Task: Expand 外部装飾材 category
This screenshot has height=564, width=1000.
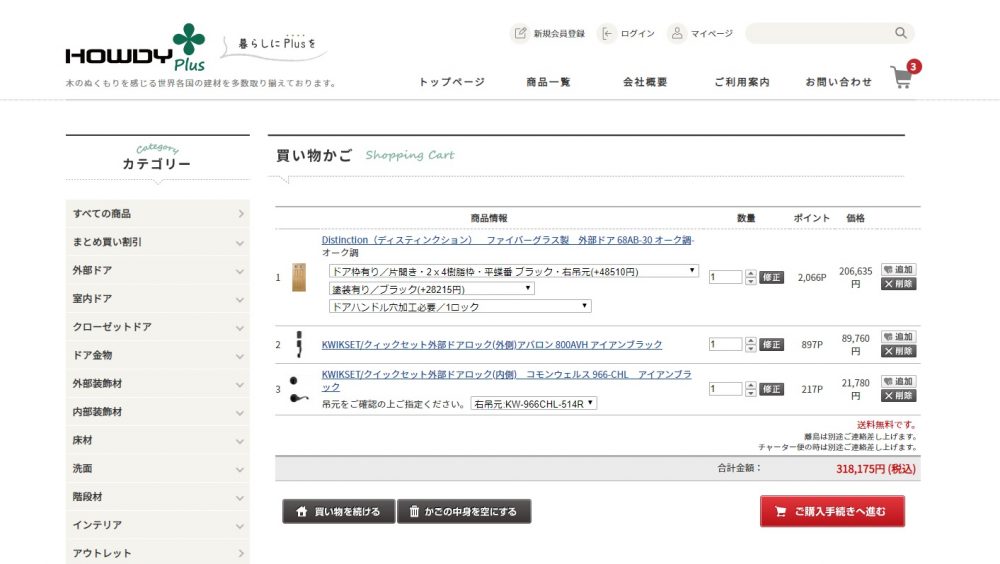Action: 158,383
